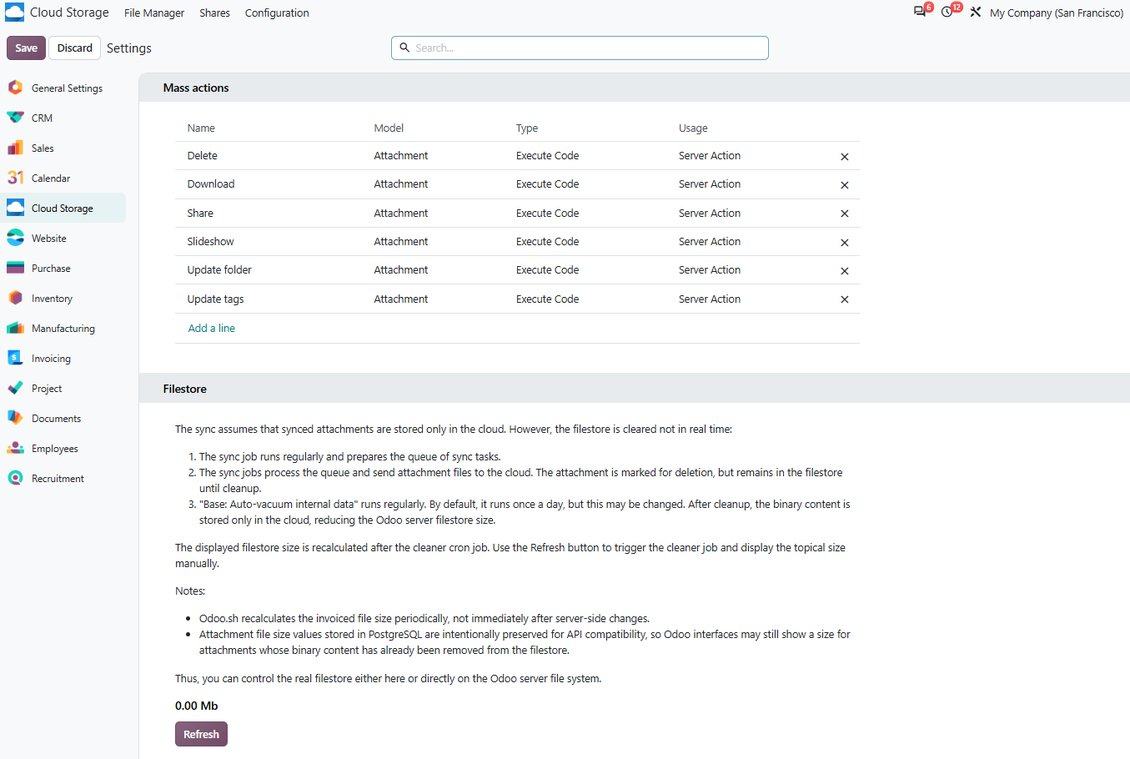Focus the settings search field
This screenshot has width=1130, height=759.
(x=580, y=48)
